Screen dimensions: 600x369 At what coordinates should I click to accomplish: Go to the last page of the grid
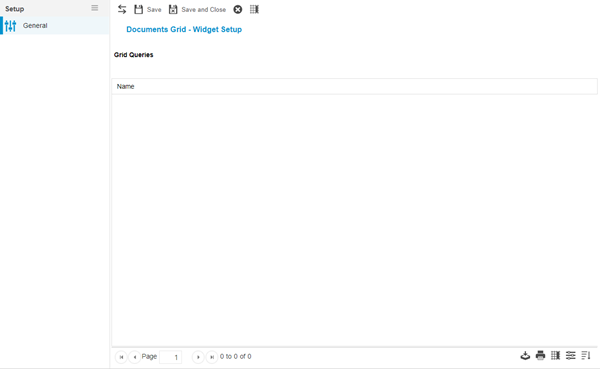212,357
